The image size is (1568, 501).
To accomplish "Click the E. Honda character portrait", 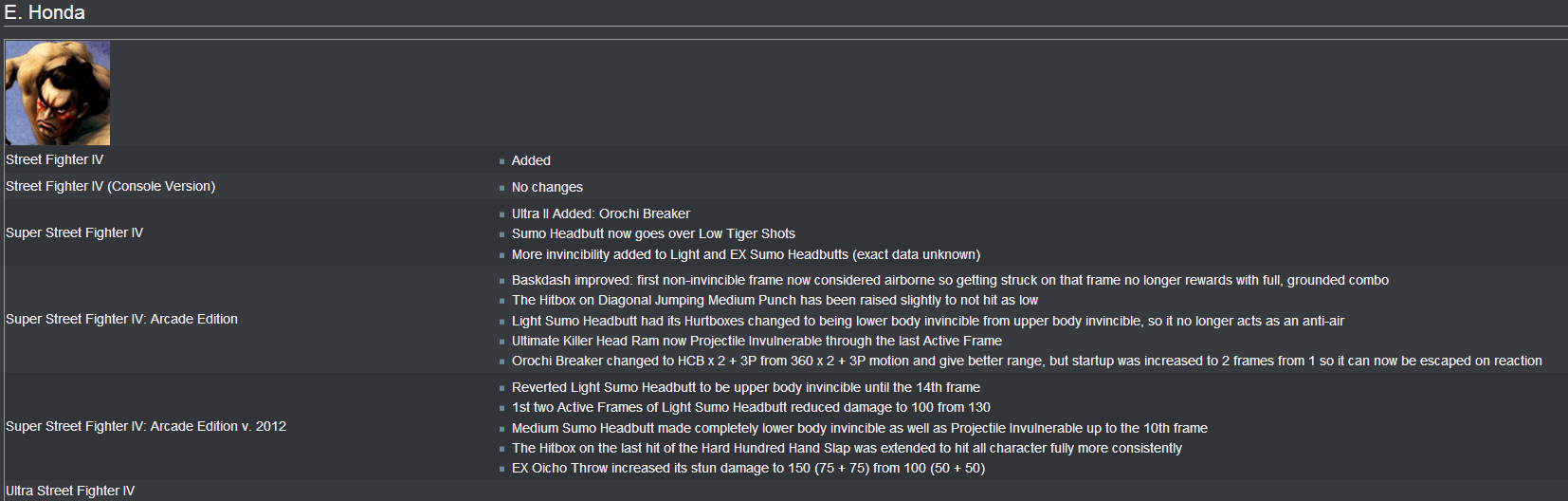I will click(x=58, y=93).
